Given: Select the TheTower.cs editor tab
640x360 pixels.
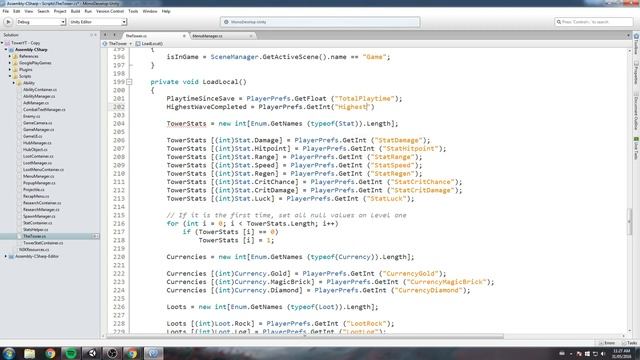Looking at the screenshot, I should click(136, 36).
